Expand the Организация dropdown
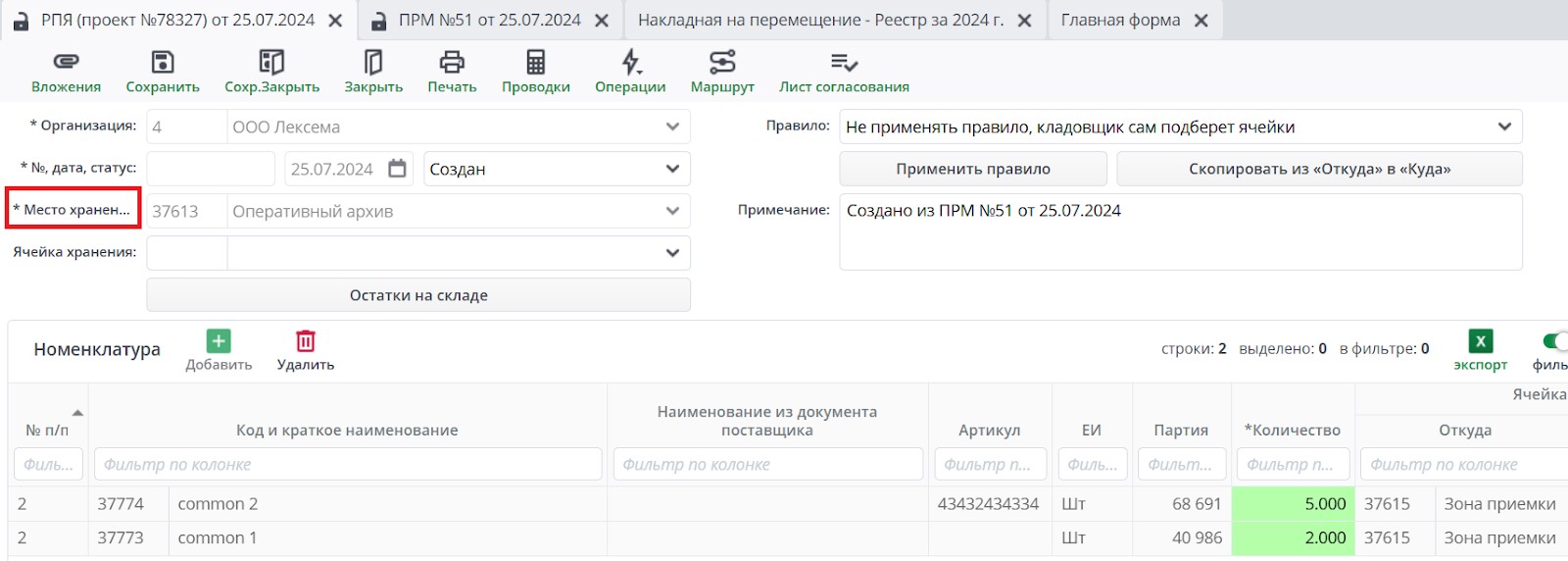This screenshot has height=561, width=1568. pyautogui.click(x=672, y=127)
